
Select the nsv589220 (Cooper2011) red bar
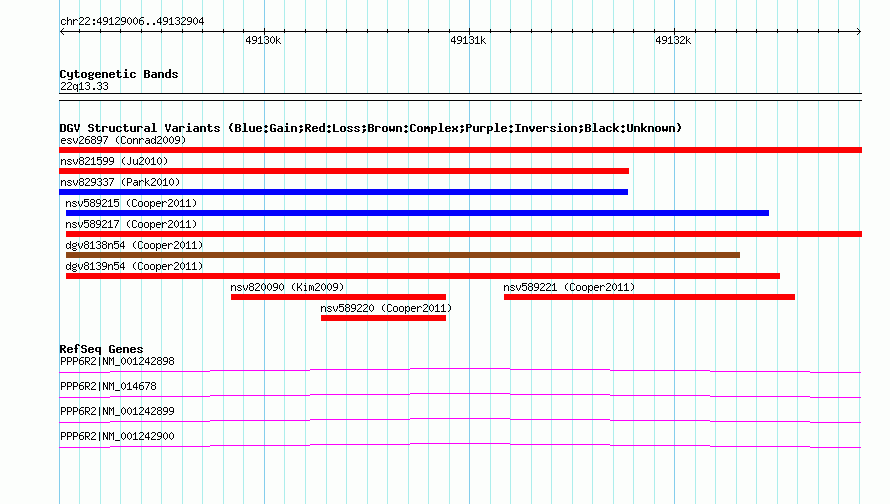383,318
